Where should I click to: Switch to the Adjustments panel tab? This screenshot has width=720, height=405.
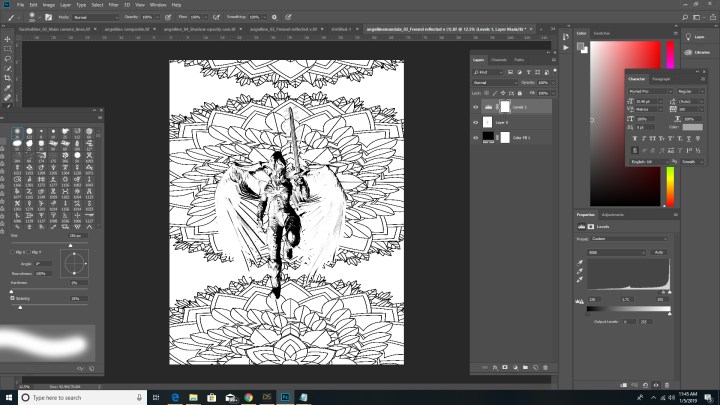(x=612, y=215)
